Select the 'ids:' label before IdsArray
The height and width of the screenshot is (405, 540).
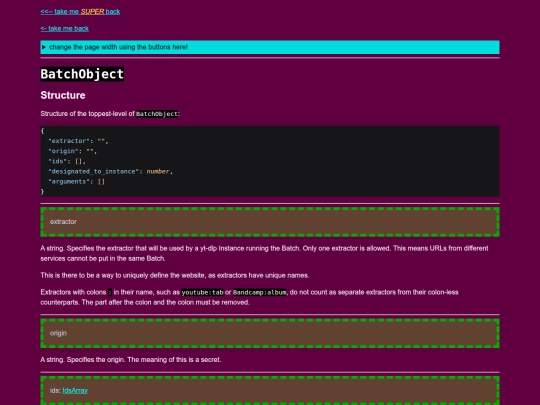[55, 391]
